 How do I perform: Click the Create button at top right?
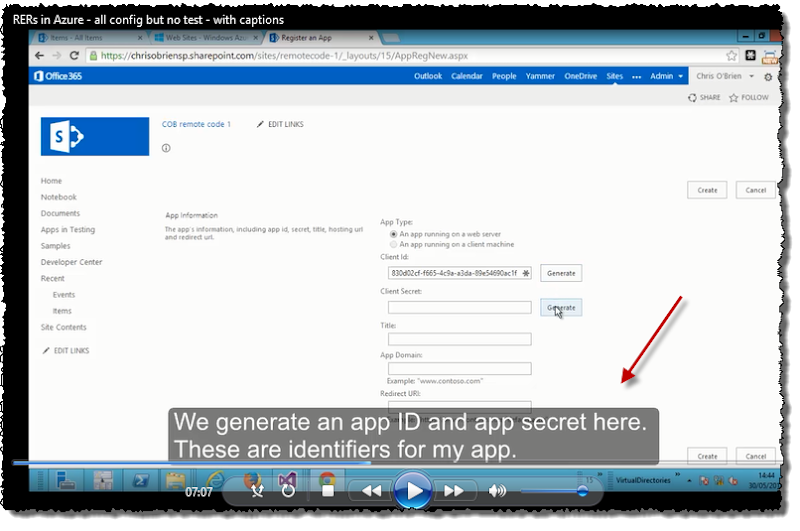[x=707, y=190]
